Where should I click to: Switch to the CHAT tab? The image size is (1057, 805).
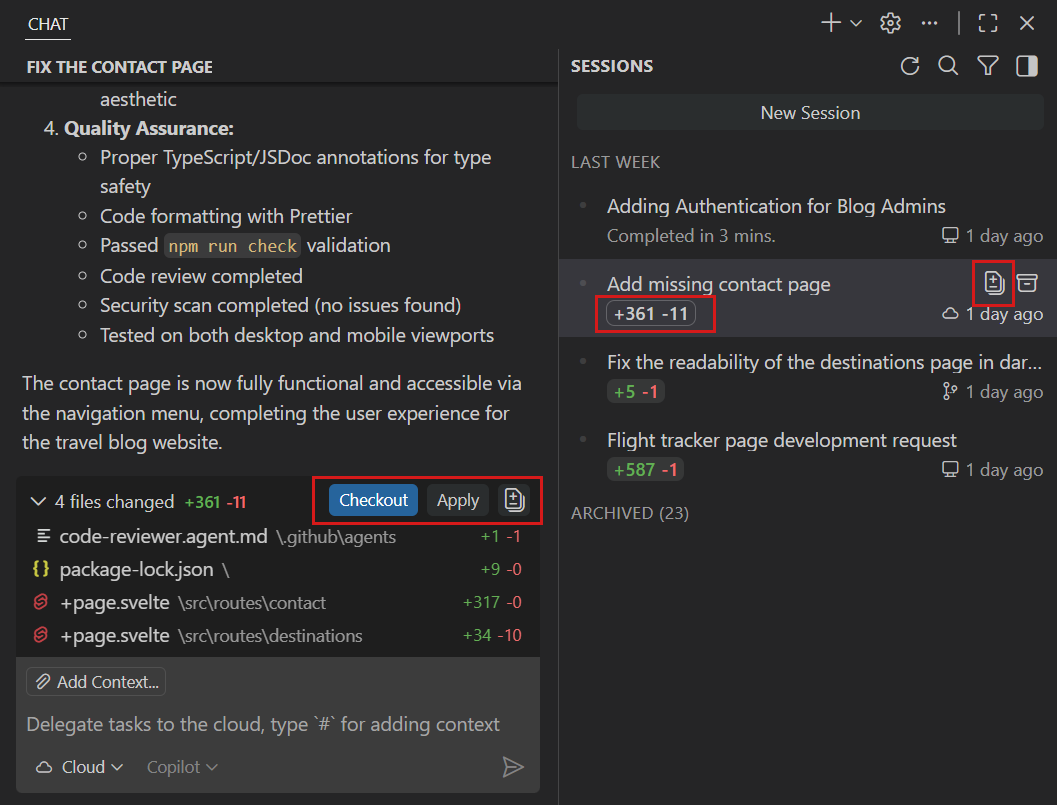pos(47,23)
